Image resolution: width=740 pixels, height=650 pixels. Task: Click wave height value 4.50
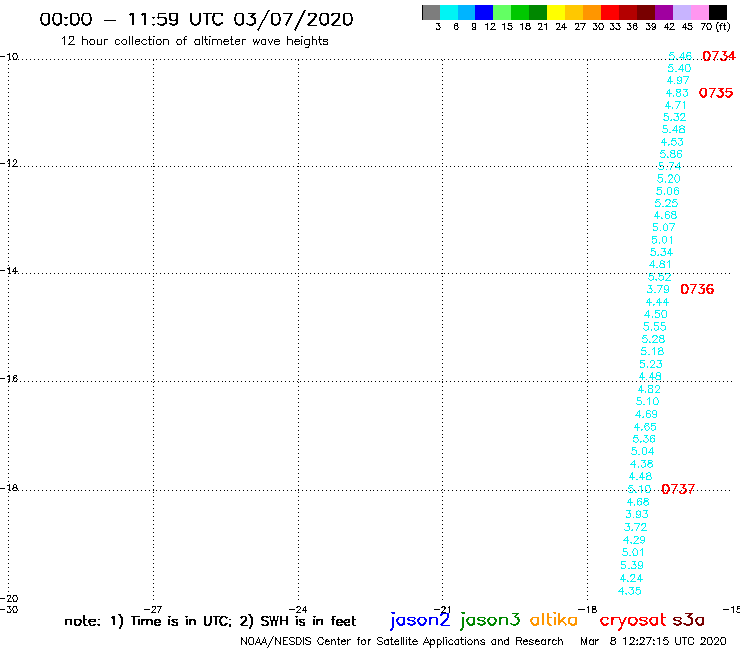pyautogui.click(x=656, y=314)
